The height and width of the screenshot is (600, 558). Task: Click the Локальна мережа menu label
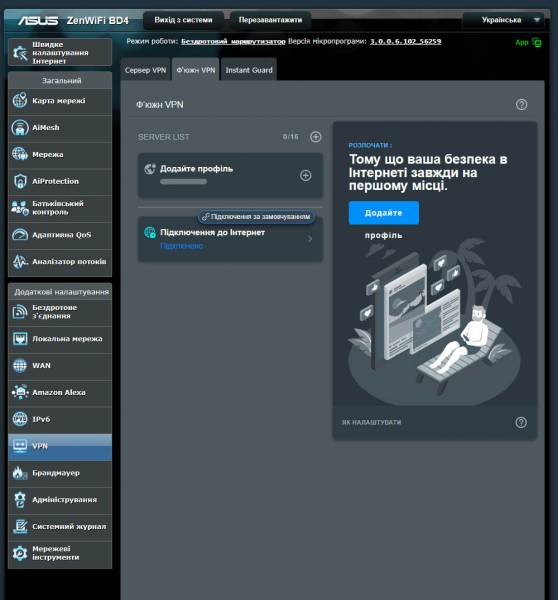[67, 339]
